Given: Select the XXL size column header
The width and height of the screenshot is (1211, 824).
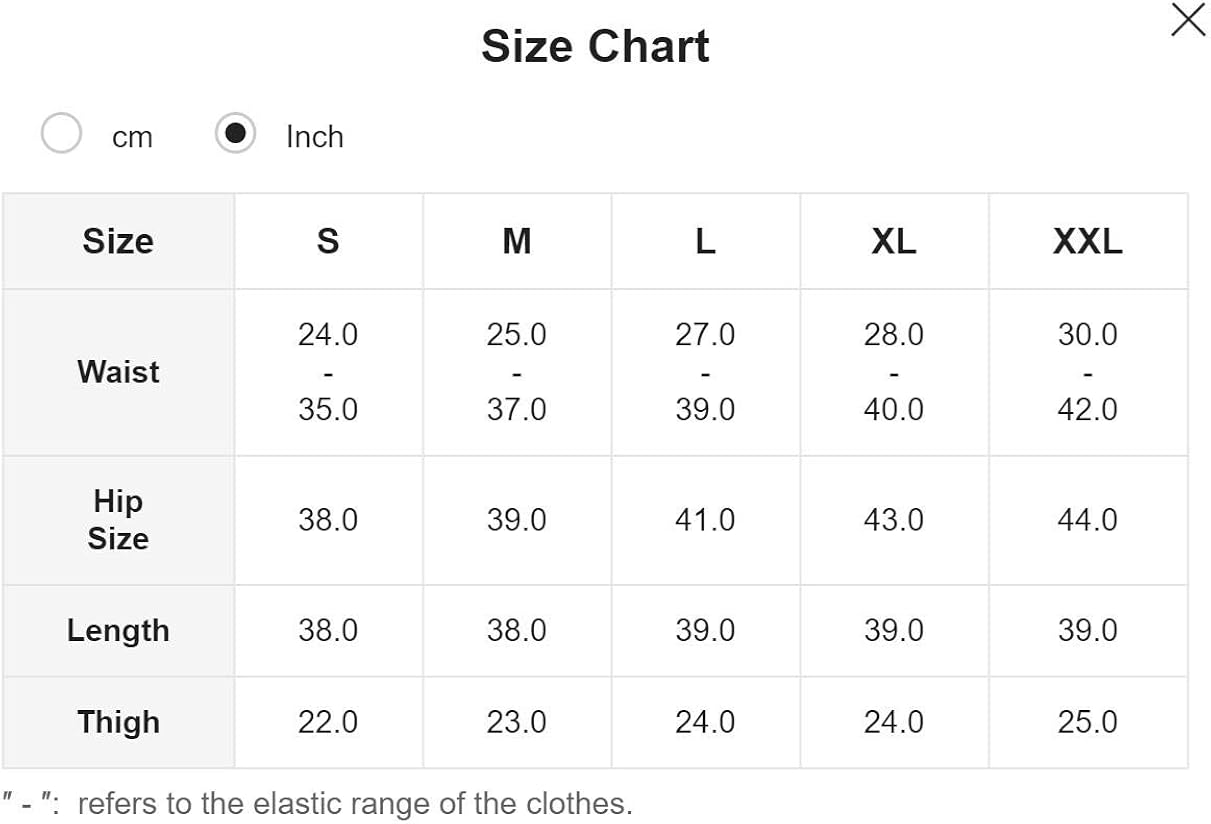Looking at the screenshot, I should click(x=1087, y=241).
